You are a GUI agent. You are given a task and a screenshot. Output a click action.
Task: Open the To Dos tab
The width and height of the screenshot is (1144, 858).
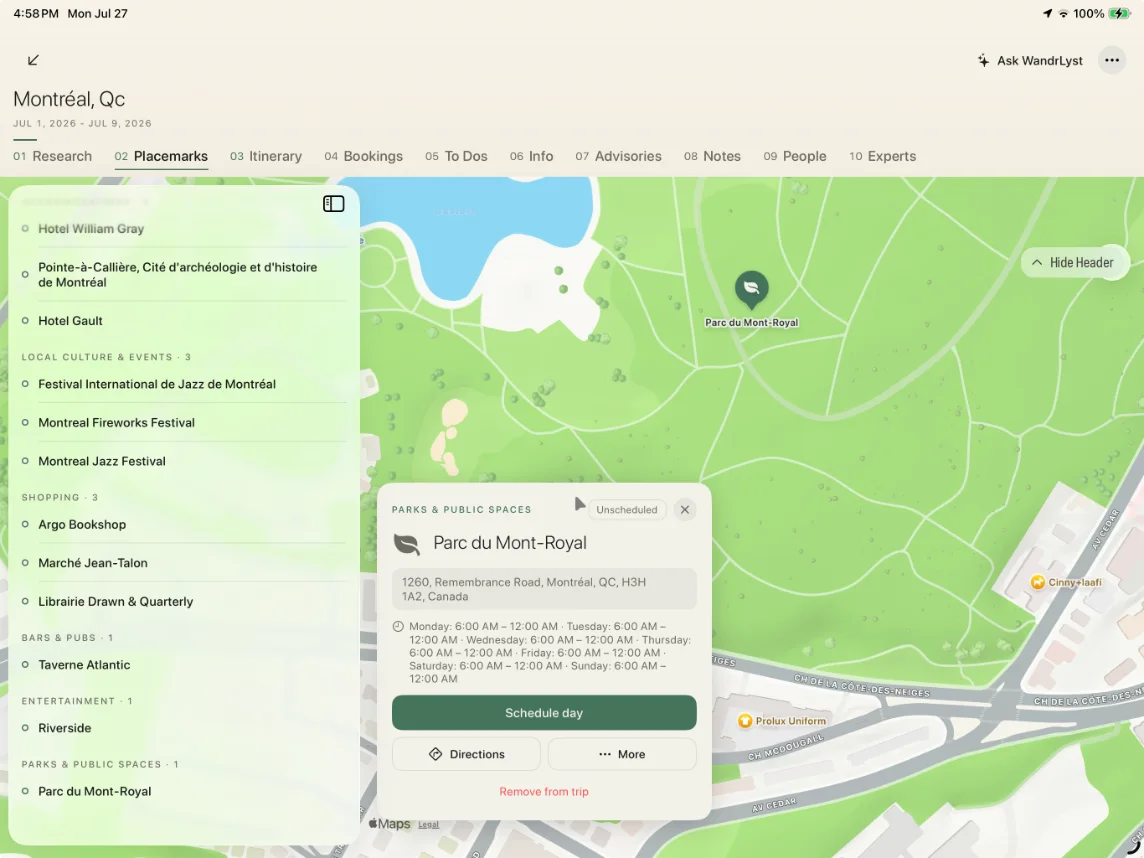[456, 156]
